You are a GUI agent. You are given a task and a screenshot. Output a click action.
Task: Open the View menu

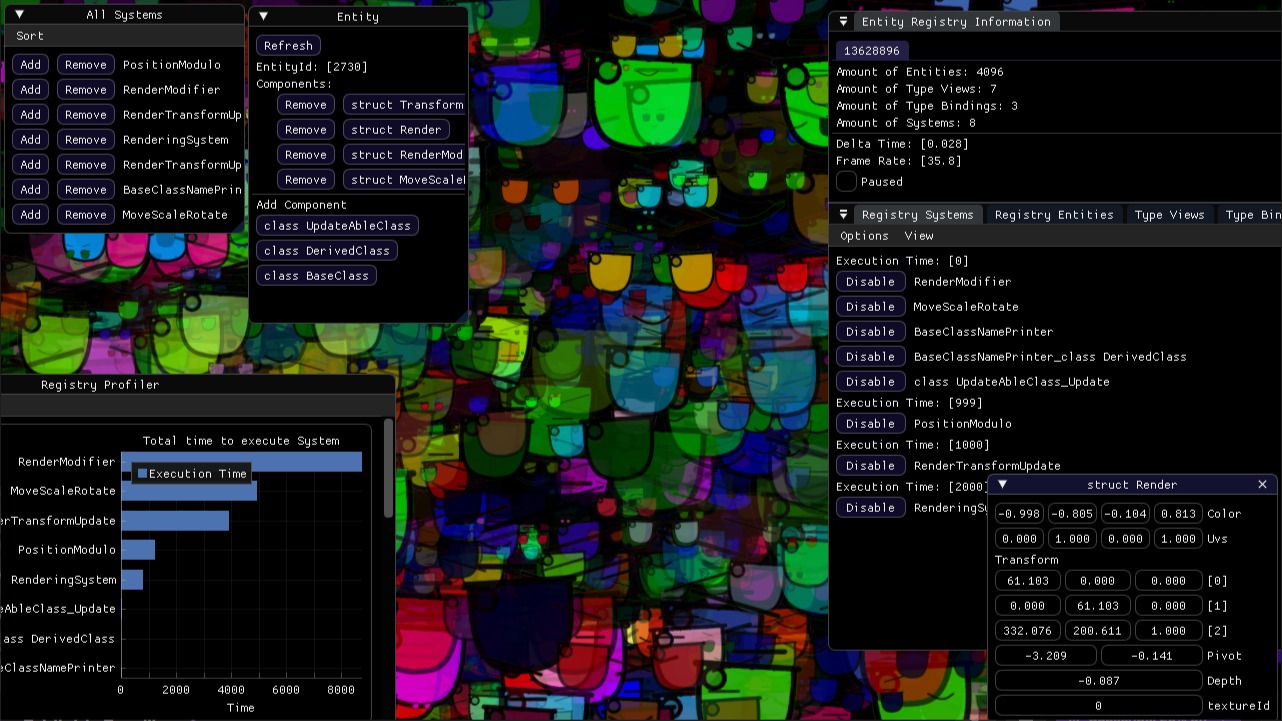[919, 236]
